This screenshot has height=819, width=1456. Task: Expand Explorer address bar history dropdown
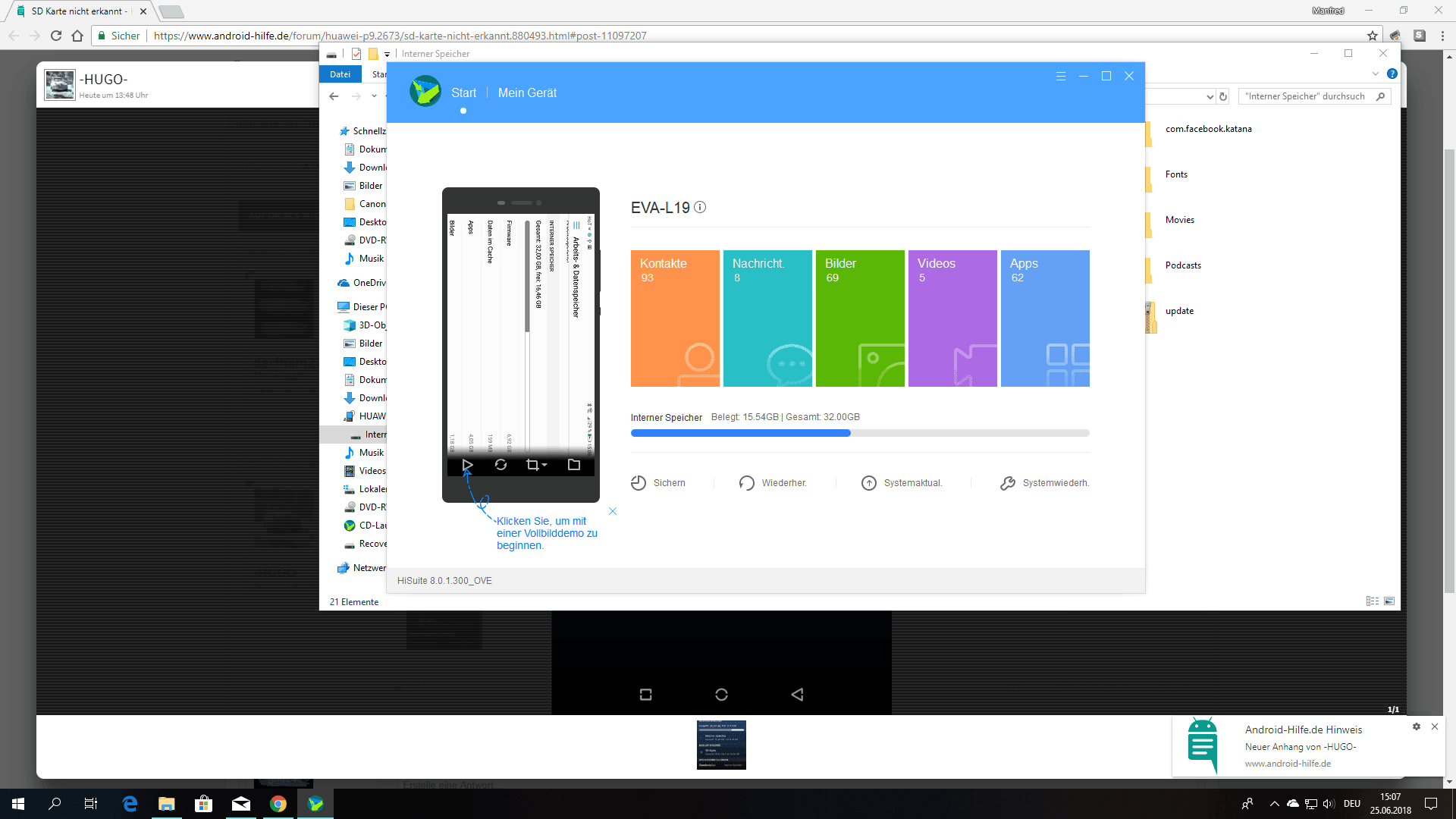pyautogui.click(x=1210, y=96)
